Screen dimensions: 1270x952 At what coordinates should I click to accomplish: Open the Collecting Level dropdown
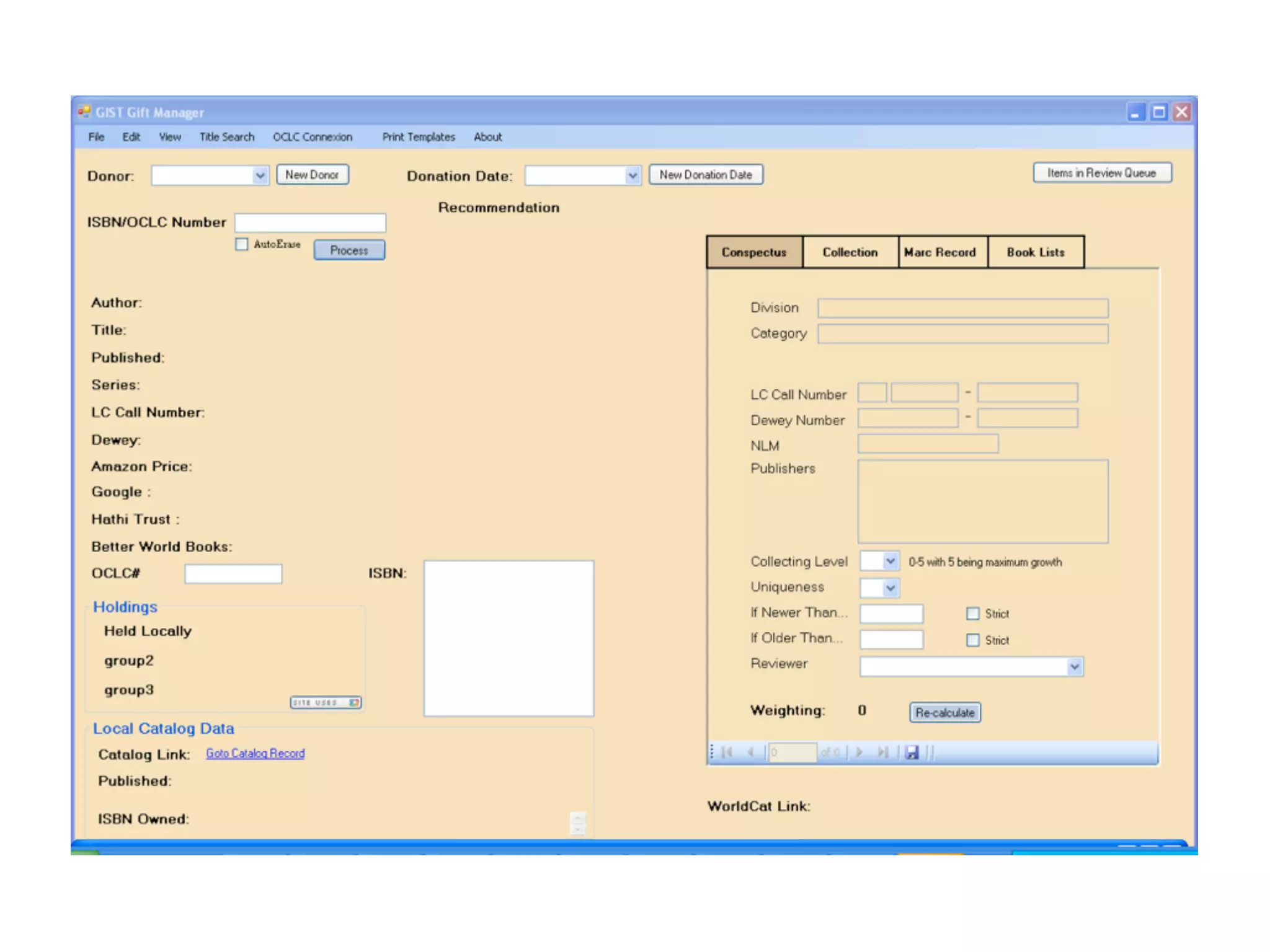[890, 562]
